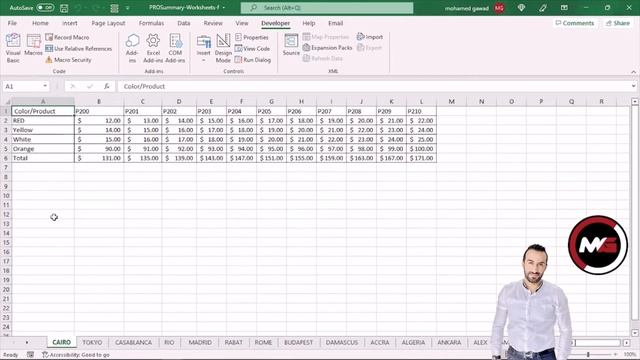
Task: Select the DAMASCUS sheet tab
Action: (x=342, y=342)
